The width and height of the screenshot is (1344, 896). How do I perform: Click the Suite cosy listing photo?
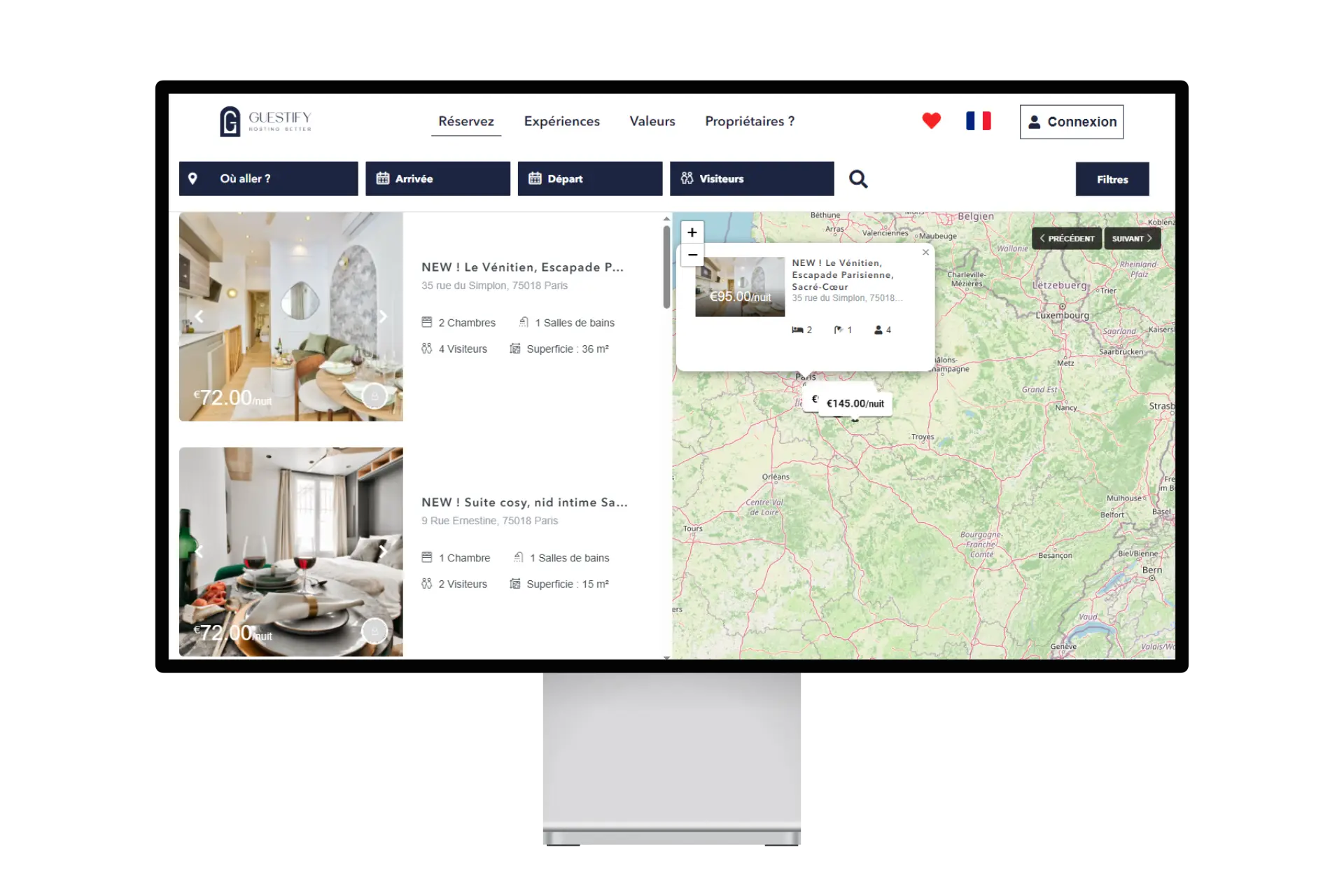tap(291, 552)
